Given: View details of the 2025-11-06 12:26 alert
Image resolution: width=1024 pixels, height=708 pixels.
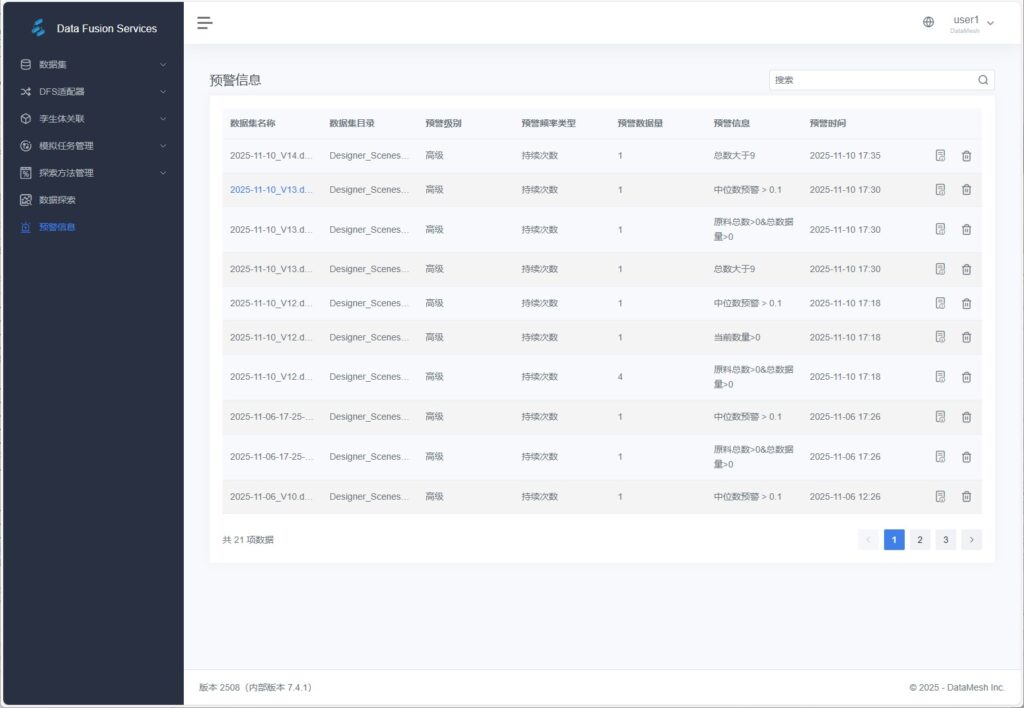Looking at the screenshot, I should coord(940,496).
